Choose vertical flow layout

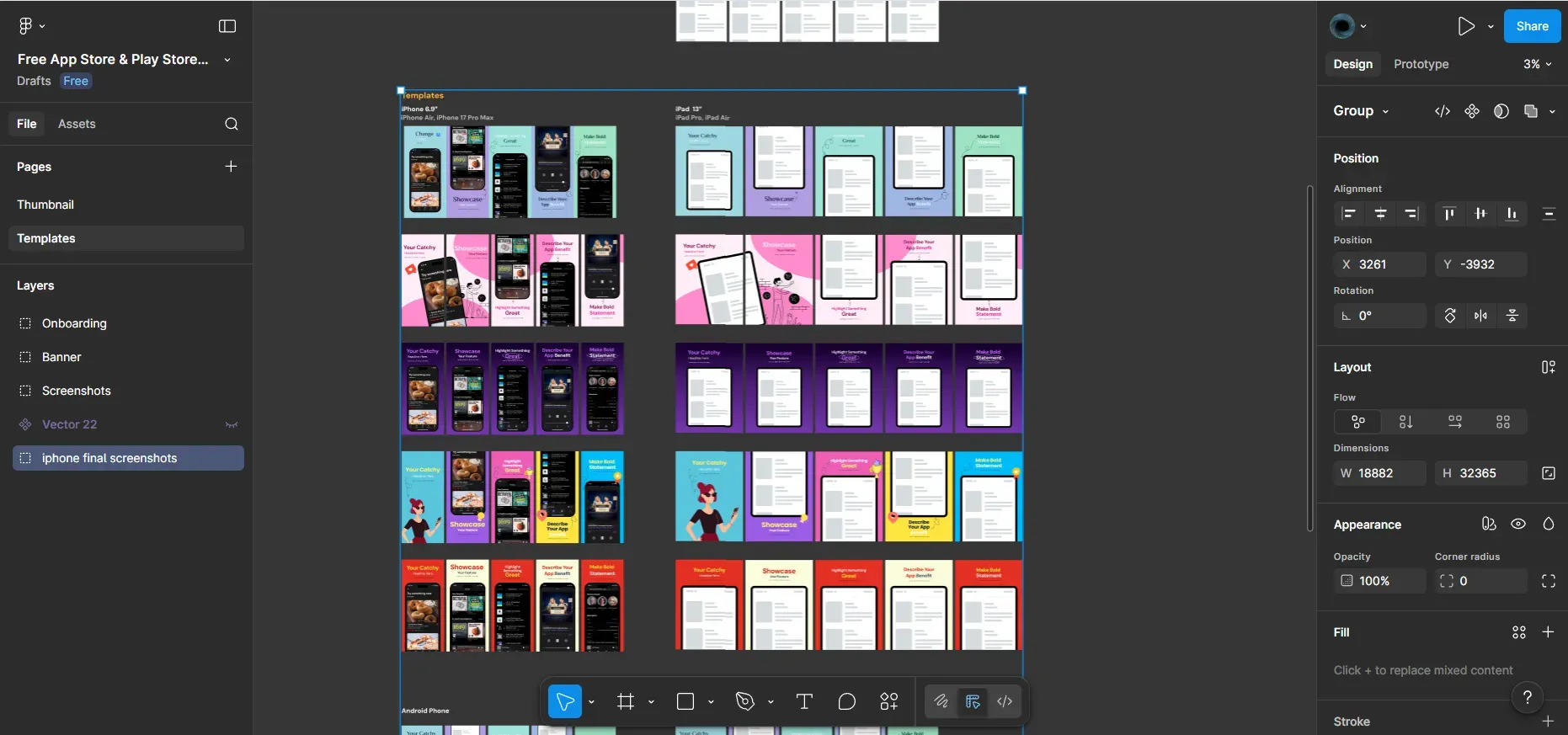(1406, 422)
